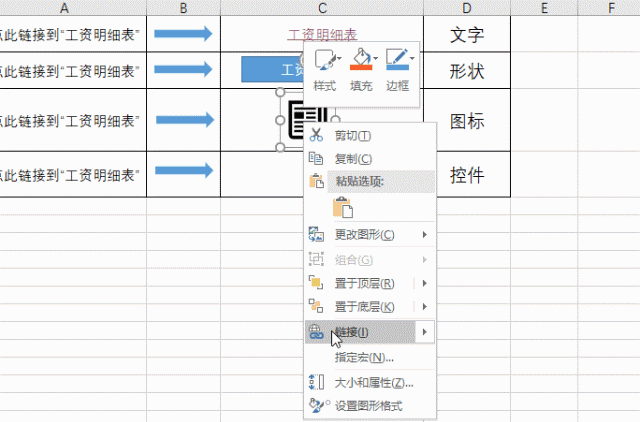This screenshot has width=640, height=422.
Task: Open the 样式 dropdown arrow
Action: coord(339,59)
